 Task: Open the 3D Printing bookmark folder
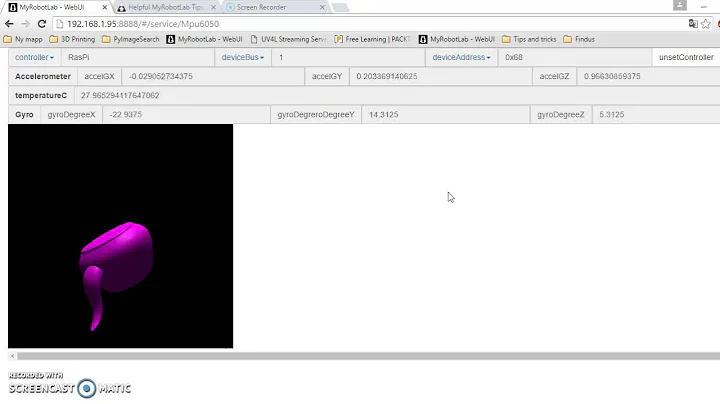72,39
